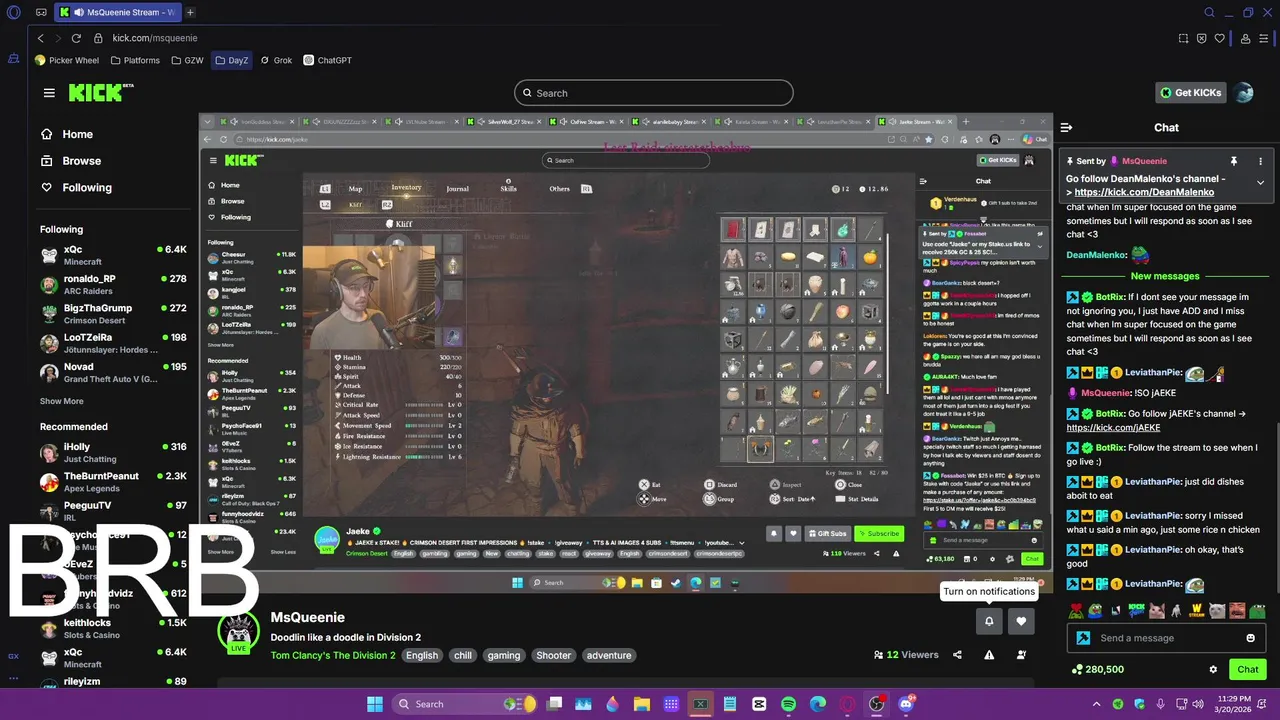Open a new browser tab
The height and width of the screenshot is (720, 1280).
pos(190,12)
